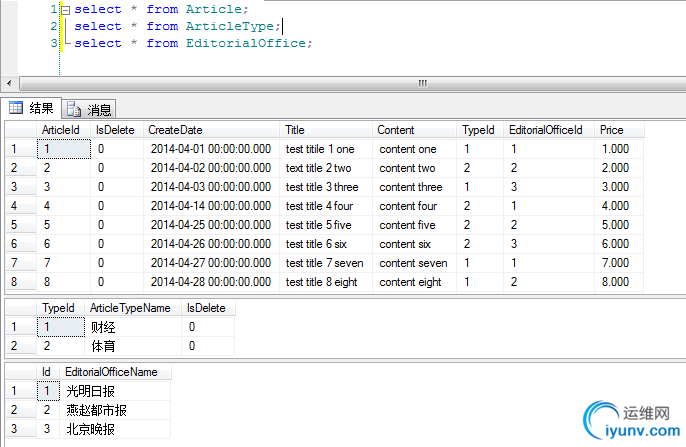Viewport: 686px width, 447px height.
Task: Select cell 'text title 2 two'
Action: tap(326, 168)
